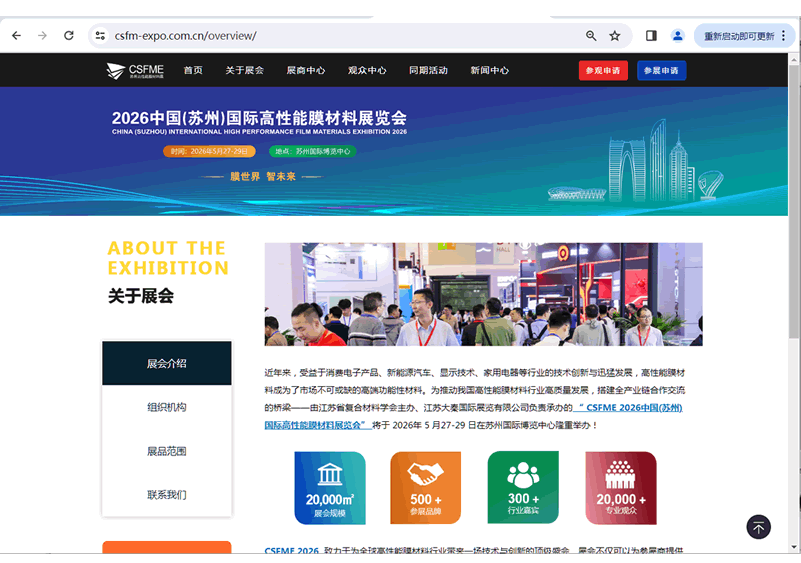Select the 展会介绍 sidebar tab

tap(167, 363)
